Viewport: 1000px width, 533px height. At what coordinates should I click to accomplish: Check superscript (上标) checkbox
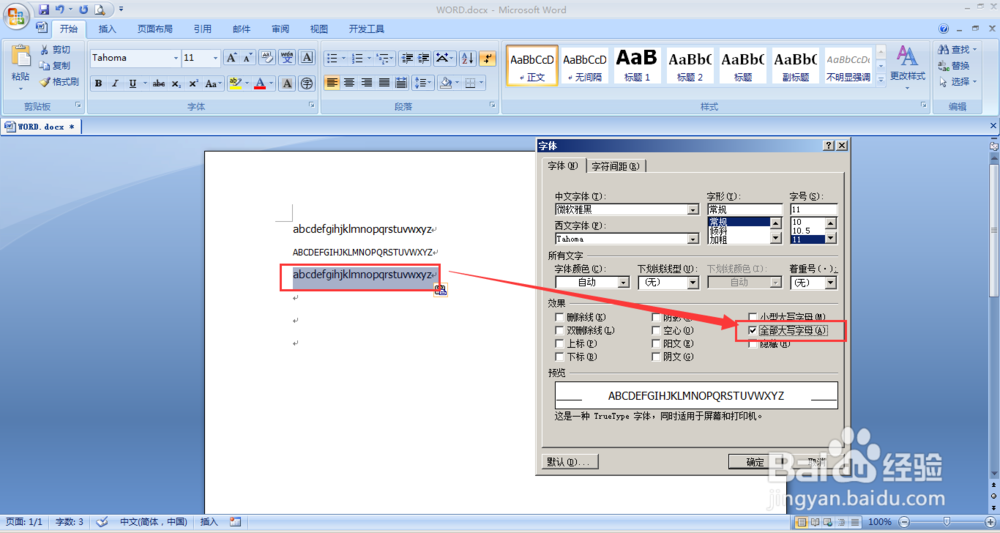coord(559,344)
